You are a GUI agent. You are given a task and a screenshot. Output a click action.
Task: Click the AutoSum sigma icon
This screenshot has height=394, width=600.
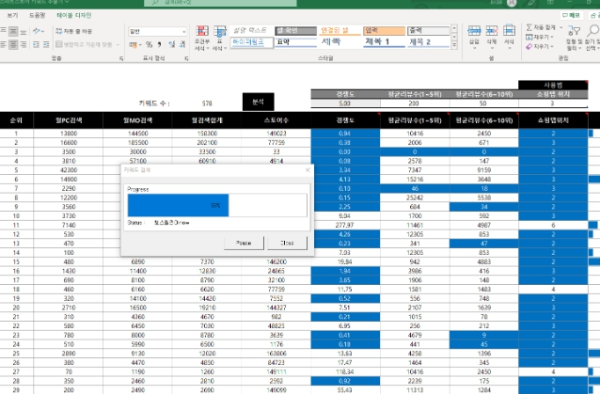(529, 28)
